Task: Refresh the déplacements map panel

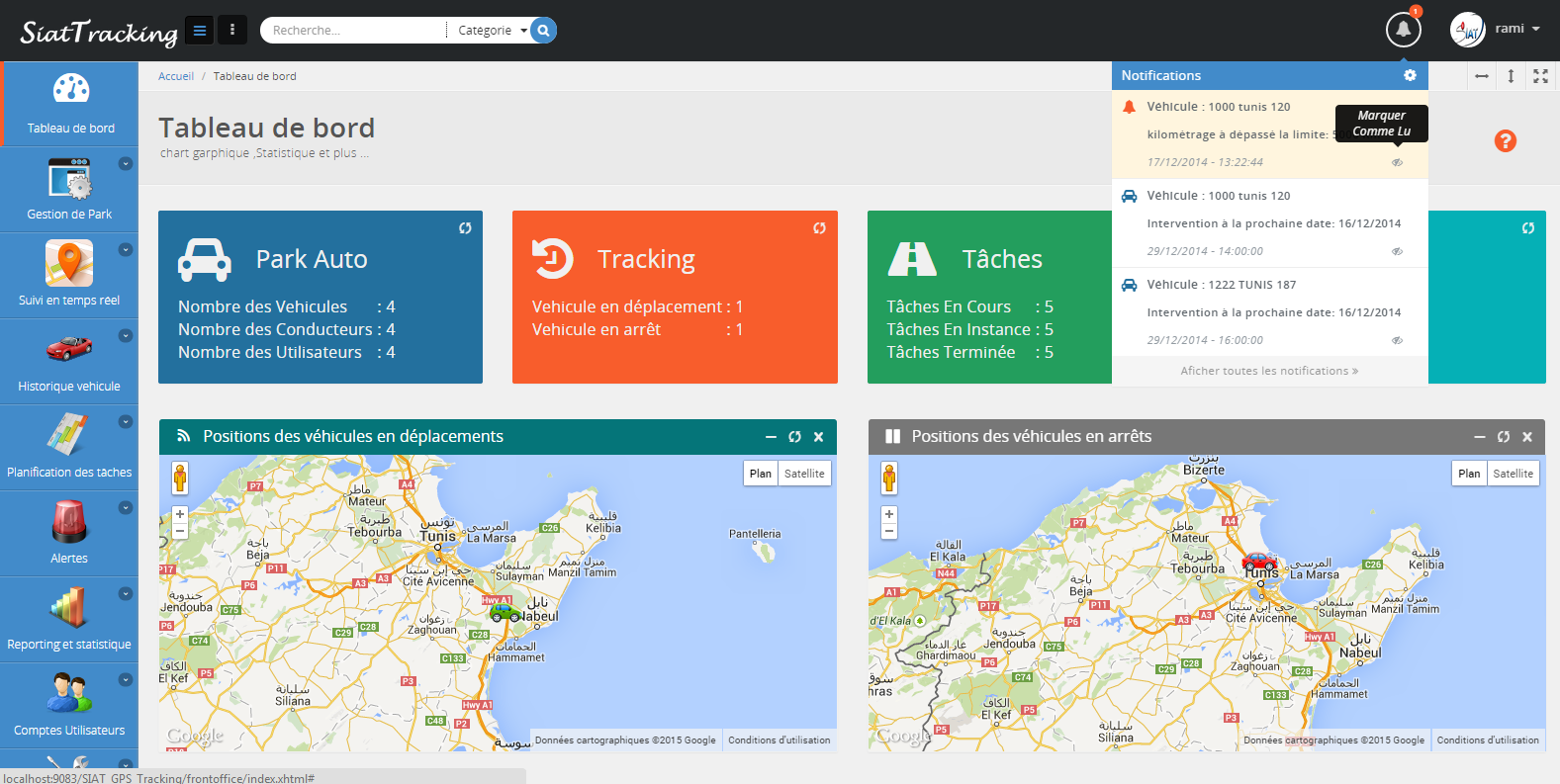Action: [794, 437]
